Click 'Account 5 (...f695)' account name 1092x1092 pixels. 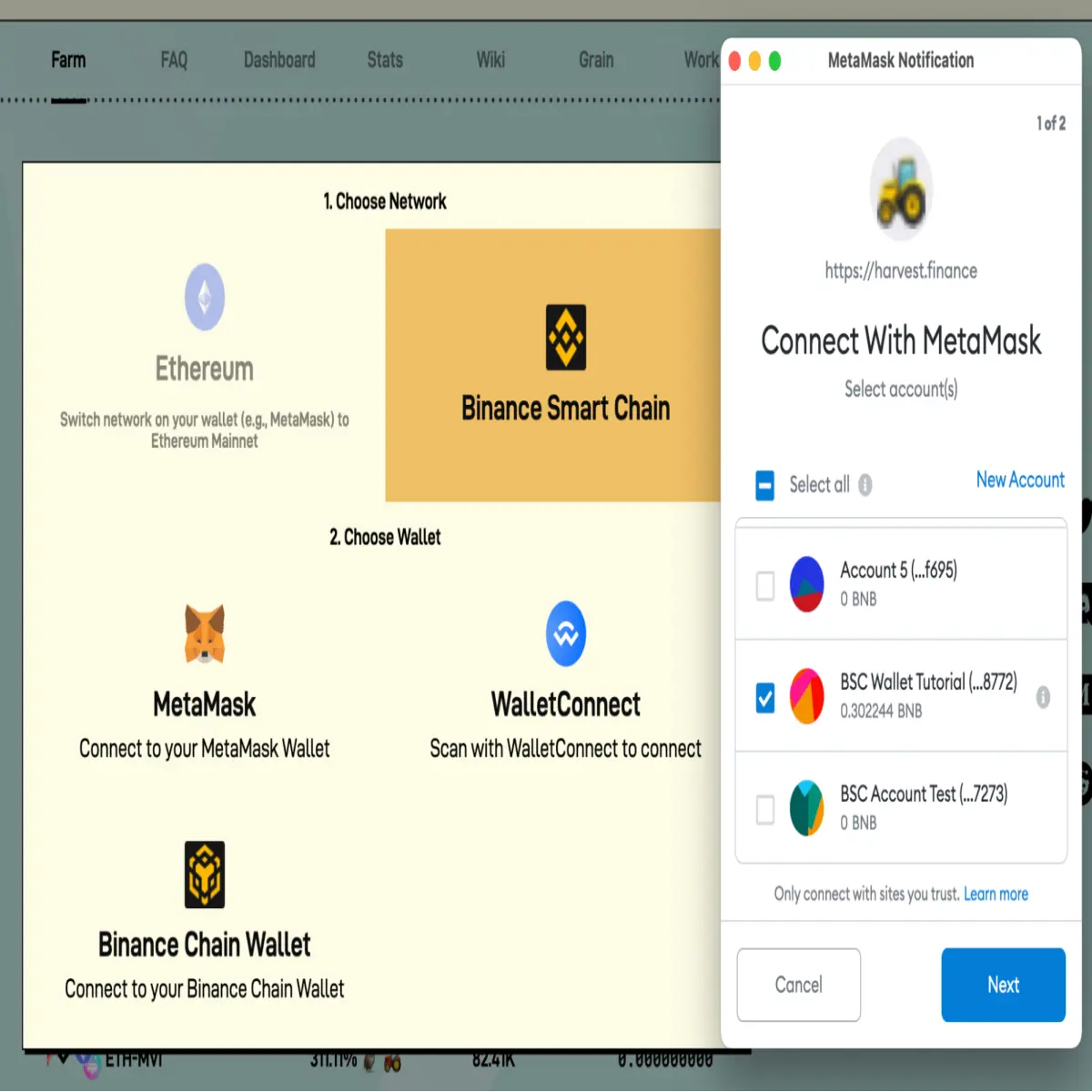(898, 571)
